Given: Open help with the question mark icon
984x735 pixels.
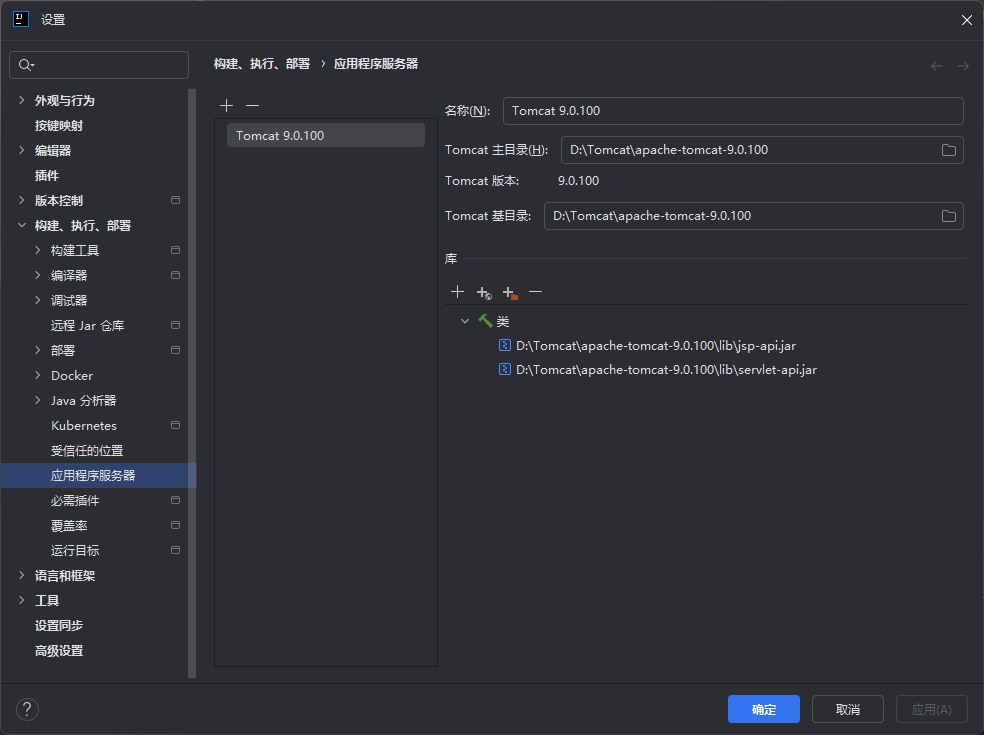Looking at the screenshot, I should pyautogui.click(x=27, y=710).
